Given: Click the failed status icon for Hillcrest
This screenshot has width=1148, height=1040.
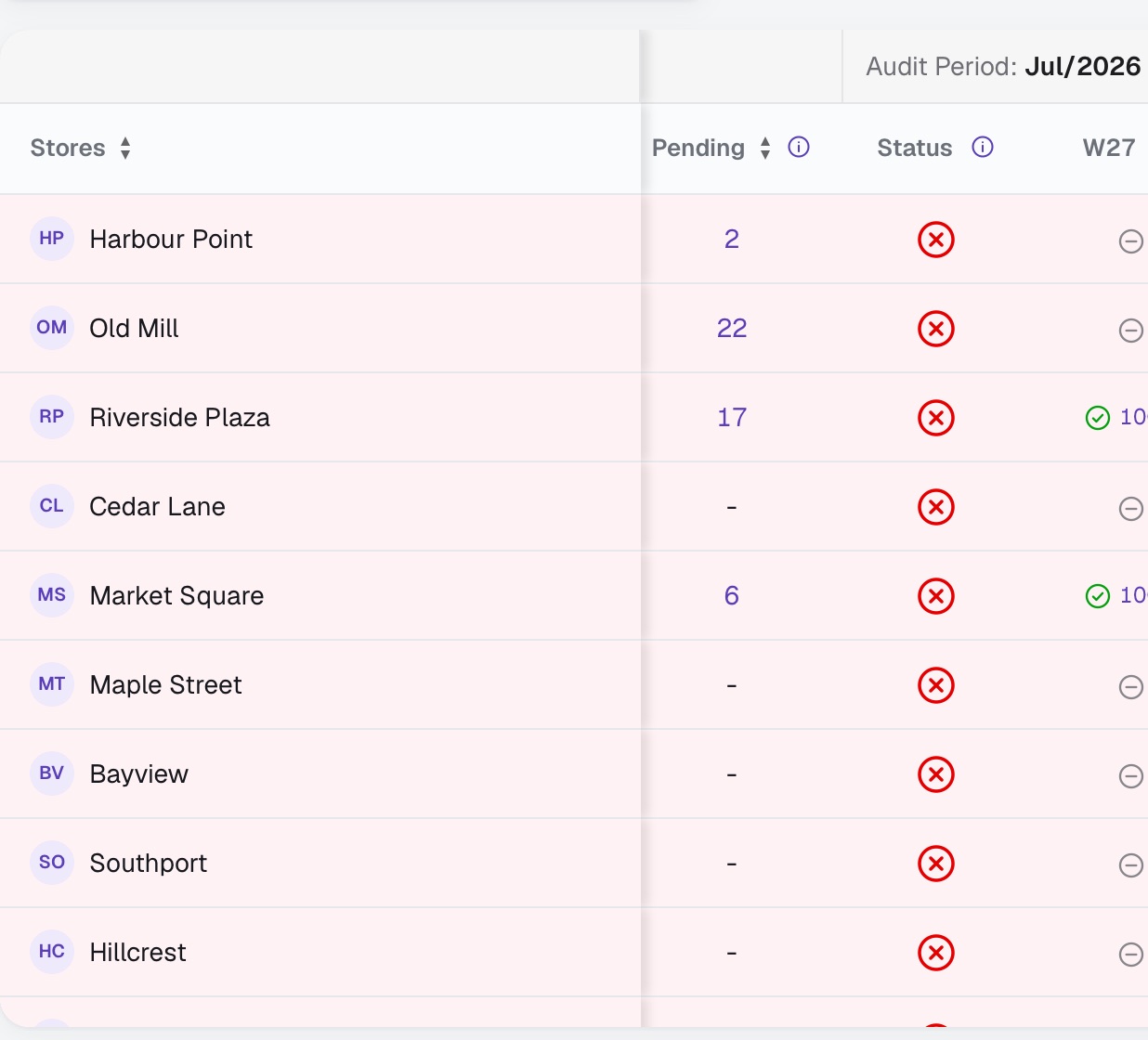Looking at the screenshot, I should pyautogui.click(x=936, y=953).
